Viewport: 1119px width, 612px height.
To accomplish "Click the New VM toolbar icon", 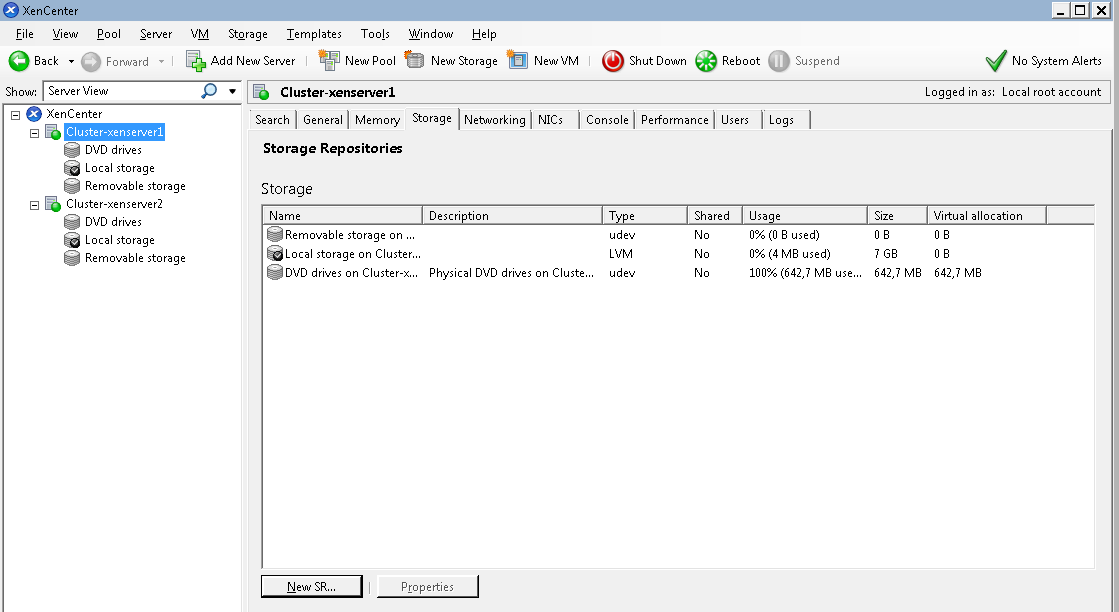I will pos(518,60).
